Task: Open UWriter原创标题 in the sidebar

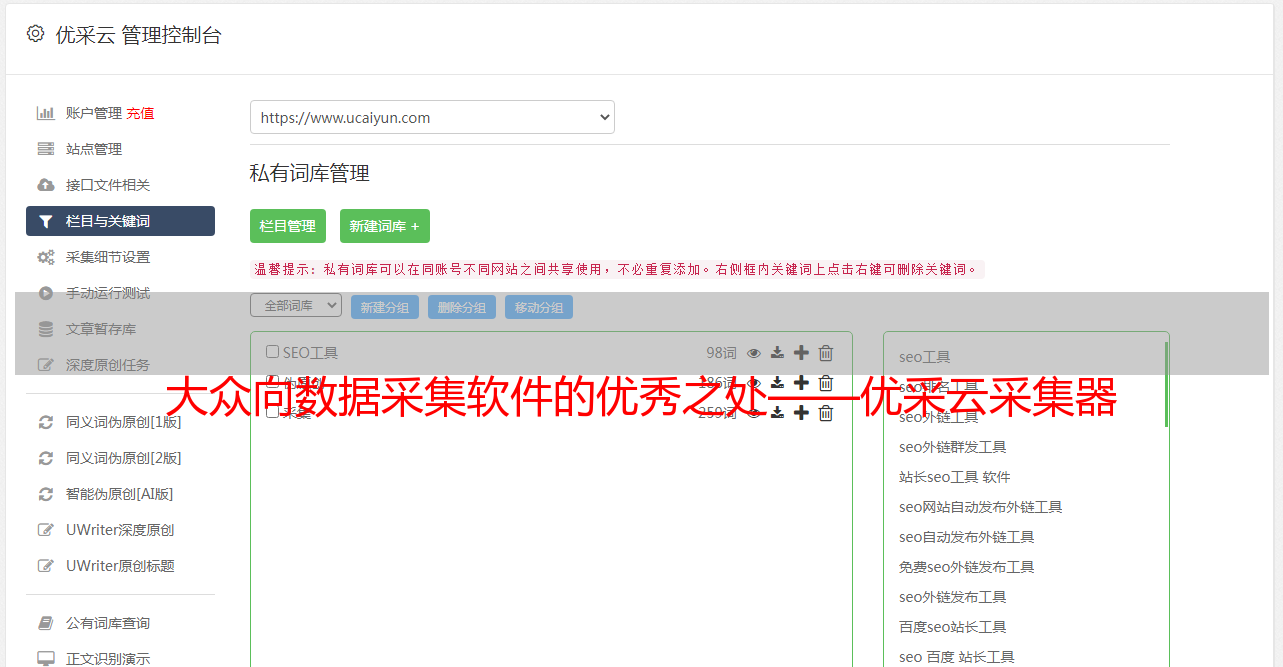Action: tap(120, 566)
